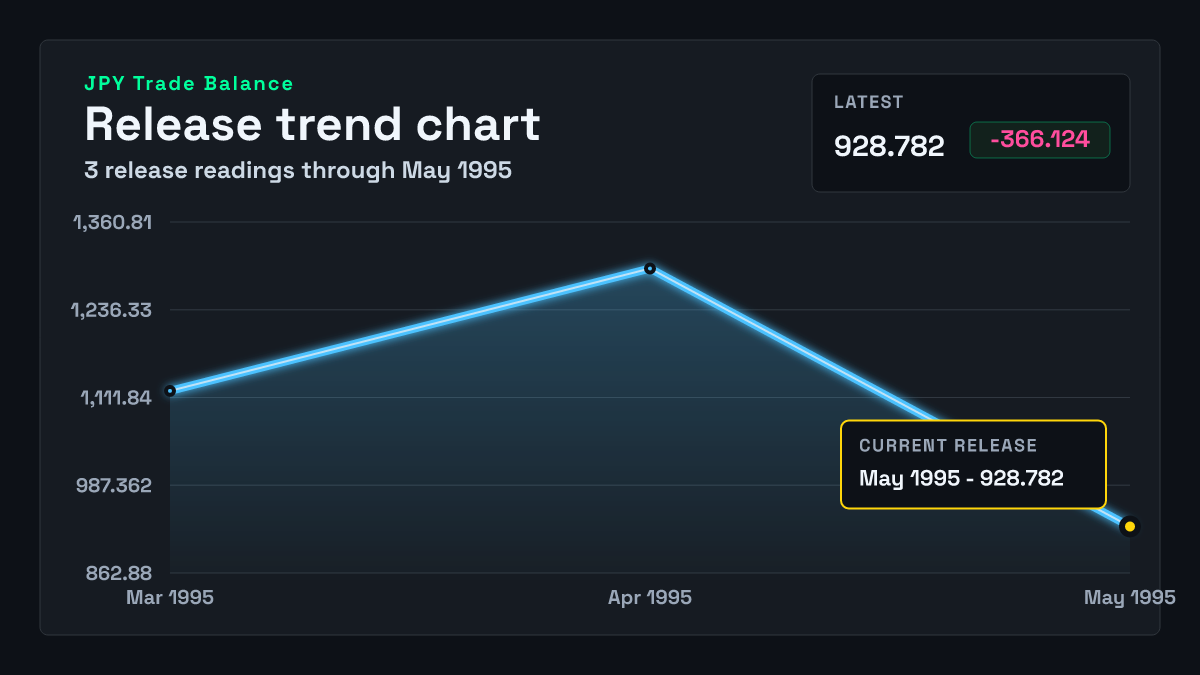Screen dimensions: 1200x675
Task: Click the 1,236.33 y-axis label
Action: [111, 309]
